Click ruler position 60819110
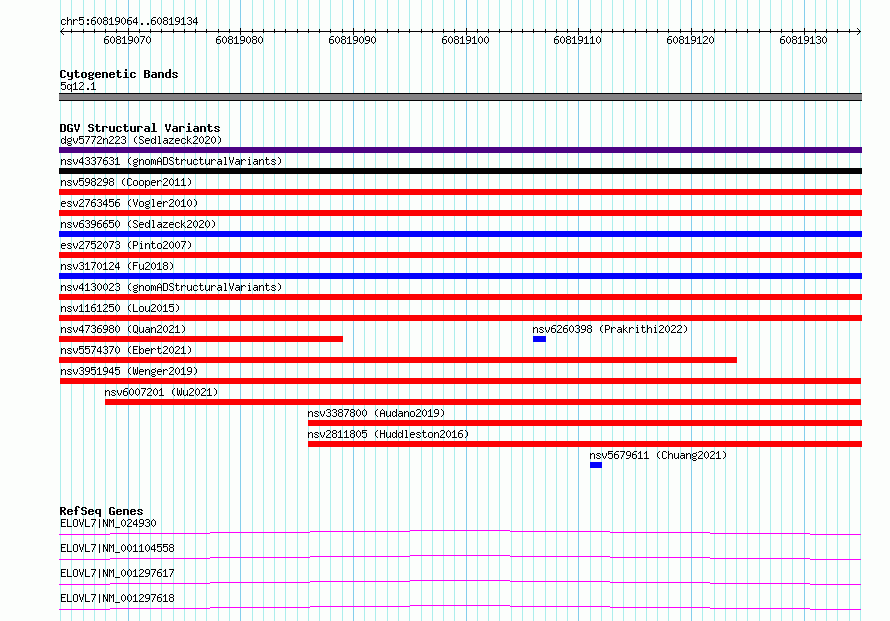 [577, 40]
